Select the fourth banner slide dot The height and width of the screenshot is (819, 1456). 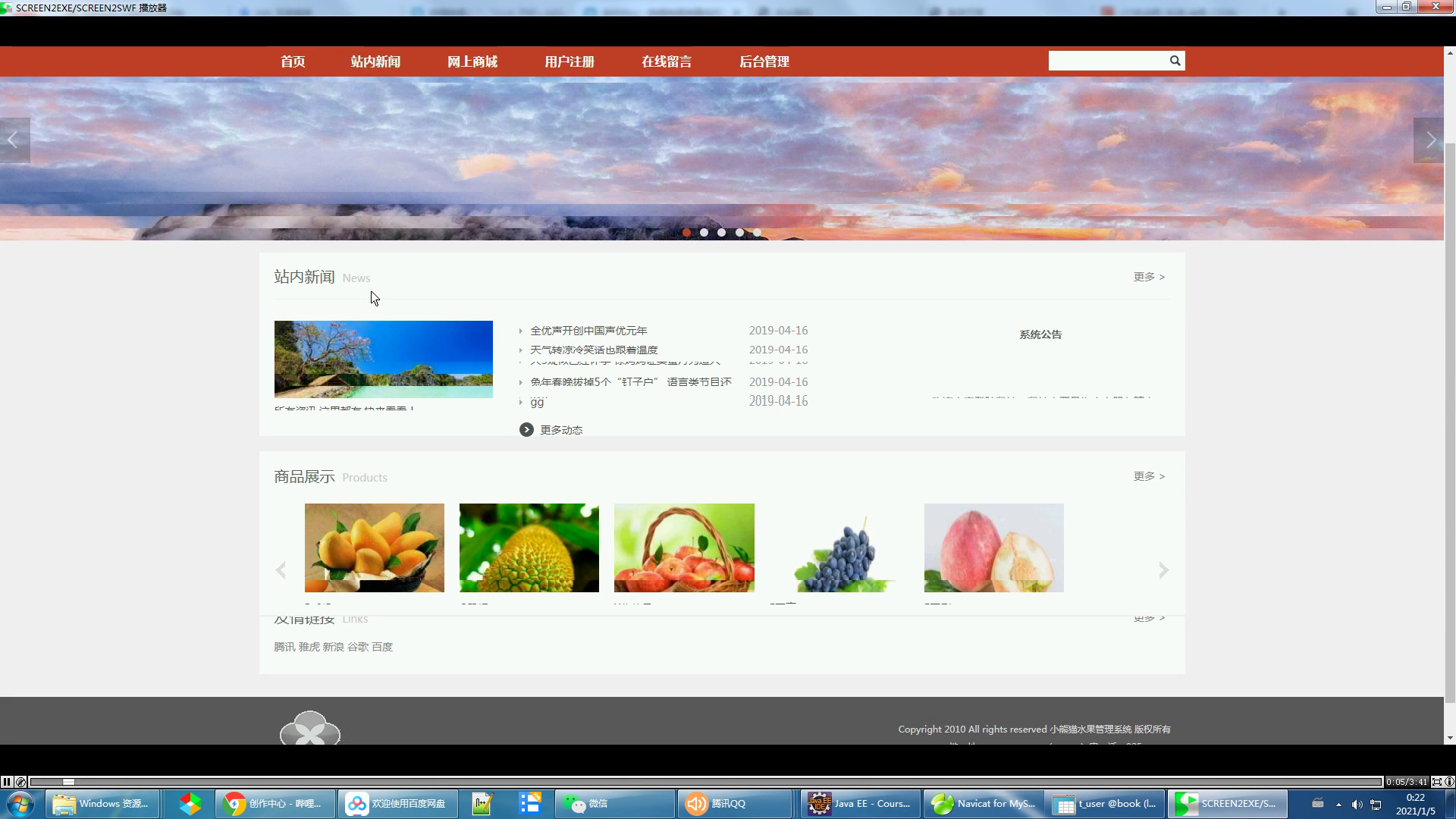(739, 233)
